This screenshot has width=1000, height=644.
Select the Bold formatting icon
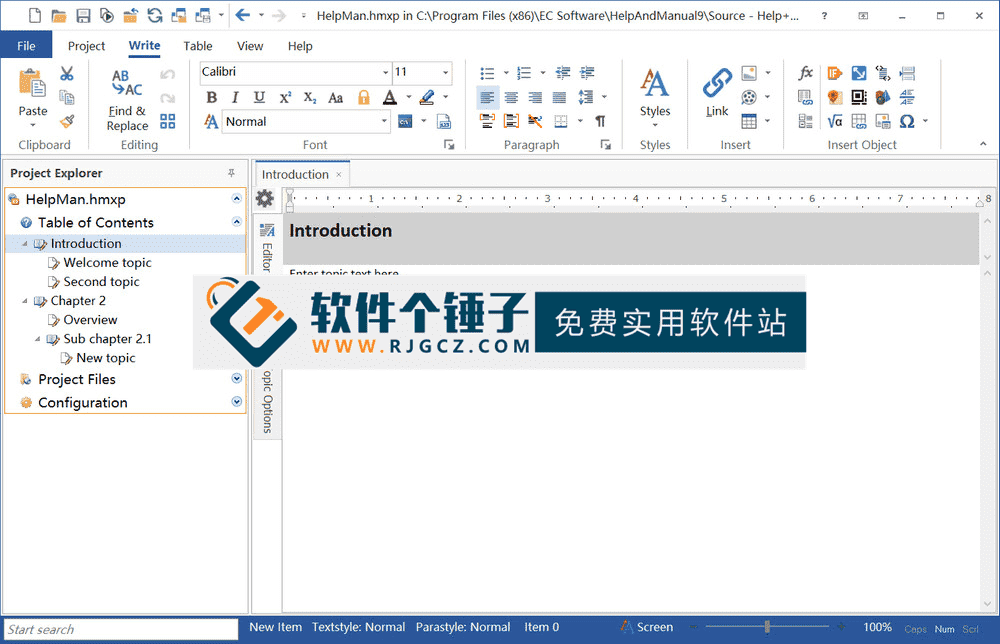(x=211, y=97)
